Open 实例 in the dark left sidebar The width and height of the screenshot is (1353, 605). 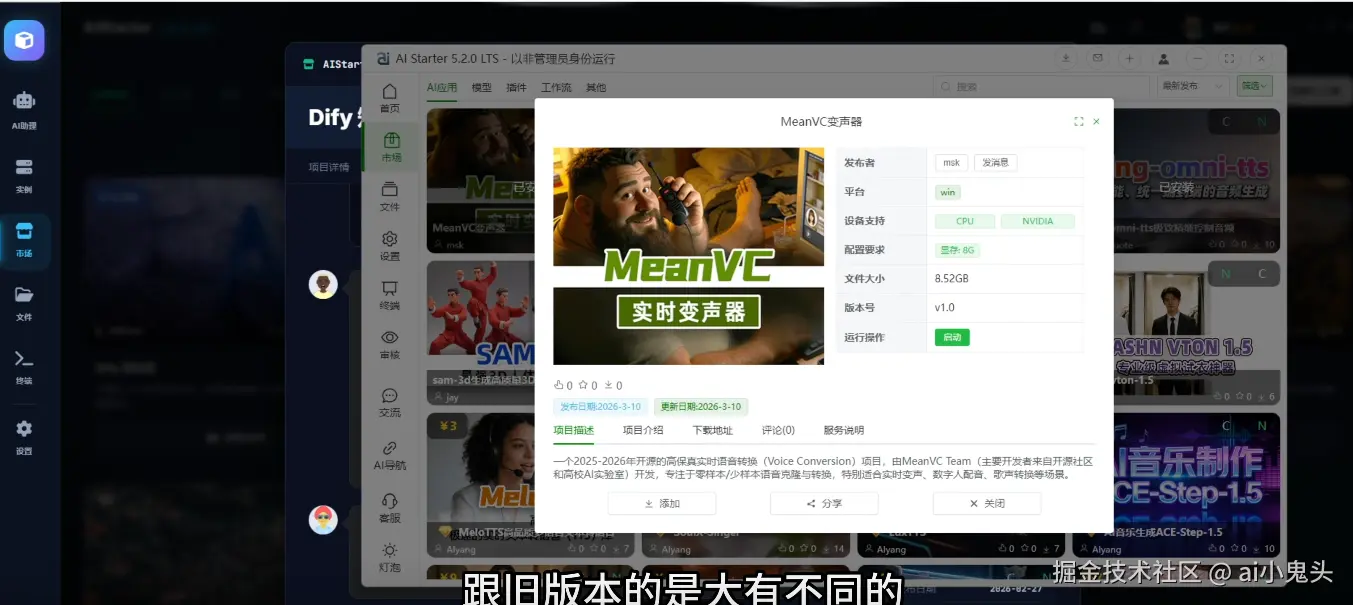point(24,174)
